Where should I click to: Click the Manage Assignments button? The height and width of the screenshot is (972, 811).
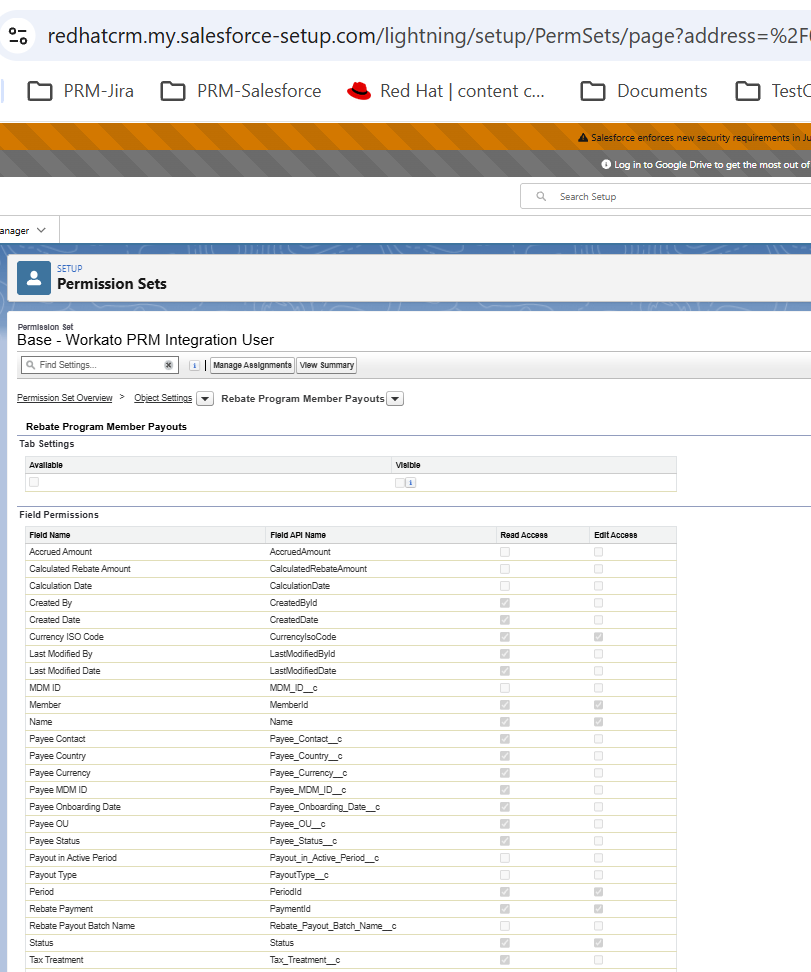[x=252, y=365]
